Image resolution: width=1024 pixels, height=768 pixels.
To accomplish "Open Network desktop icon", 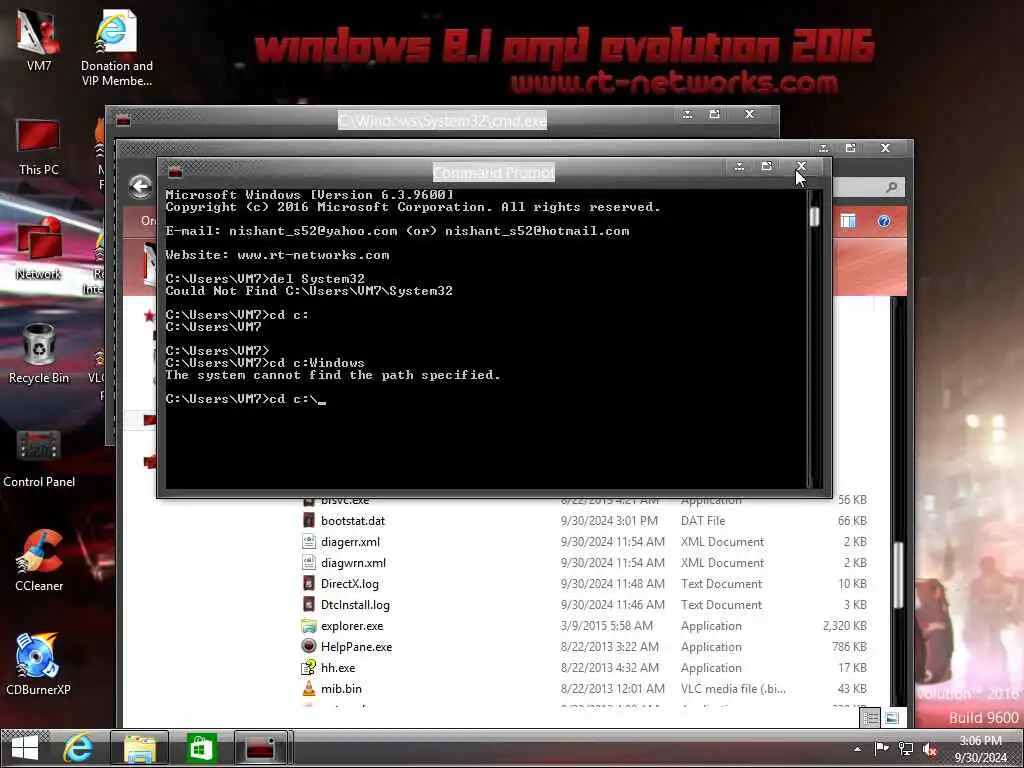I will 39,250.
